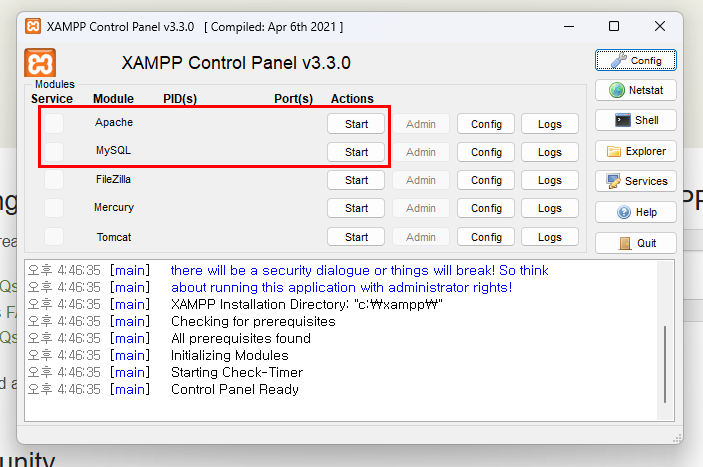This screenshot has height=467, width=703.
Task: Start the Apache module
Action: [356, 124]
